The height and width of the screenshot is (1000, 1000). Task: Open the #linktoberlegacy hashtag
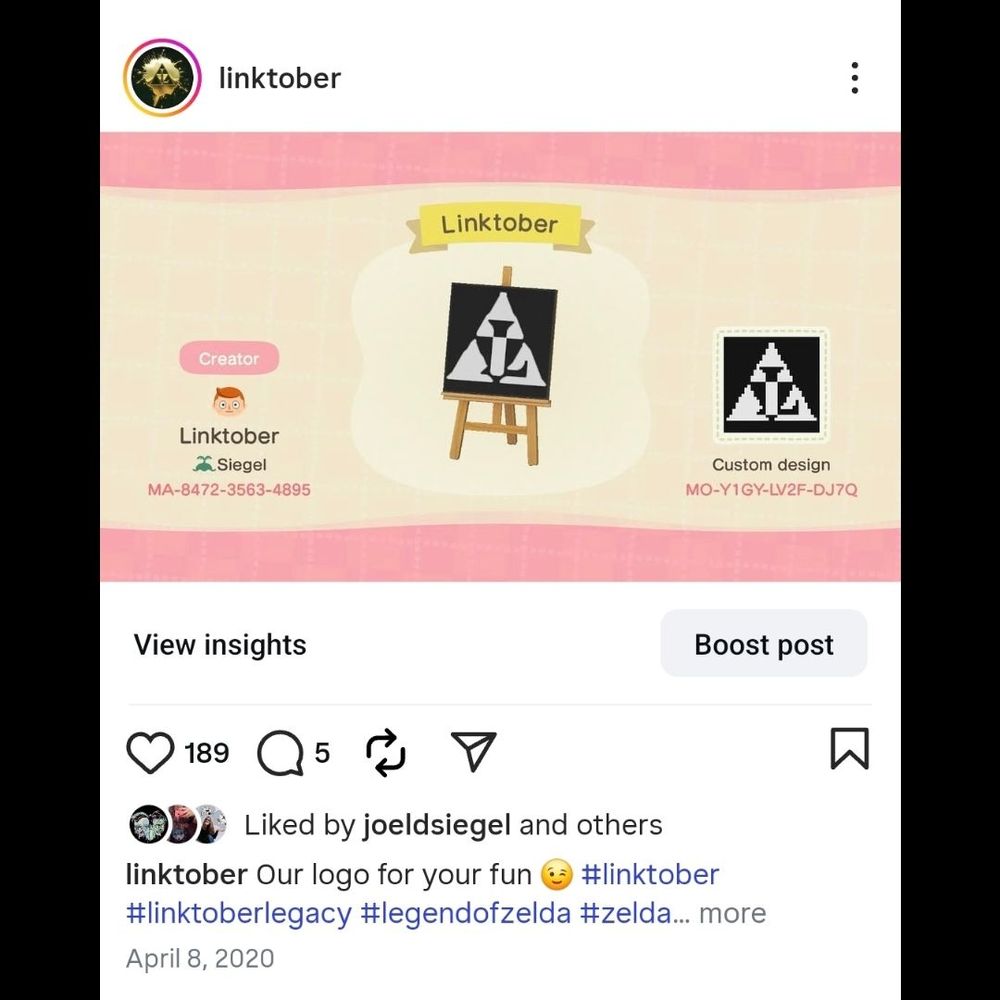click(x=239, y=913)
